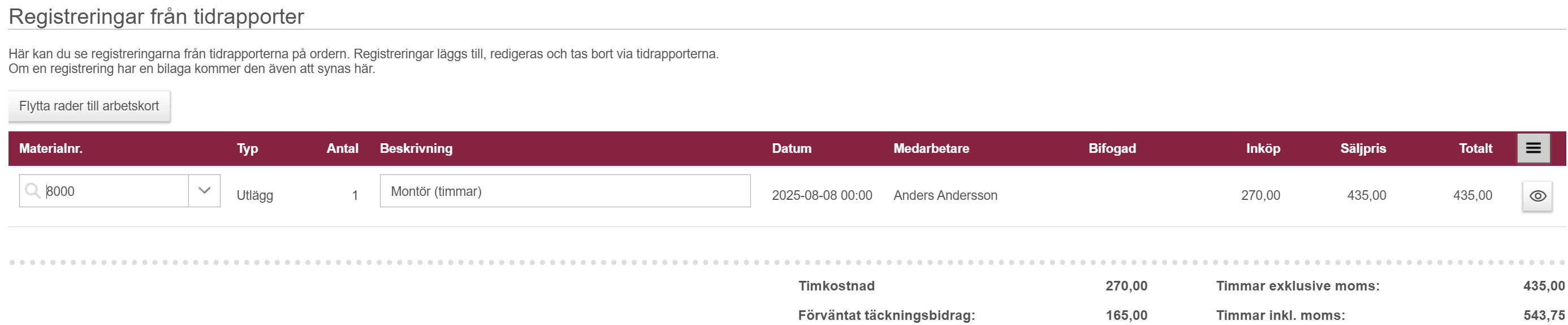This screenshot has height=325, width=1568.
Task: Select the Anders Andersson employee cell
Action: pyautogui.click(x=945, y=195)
